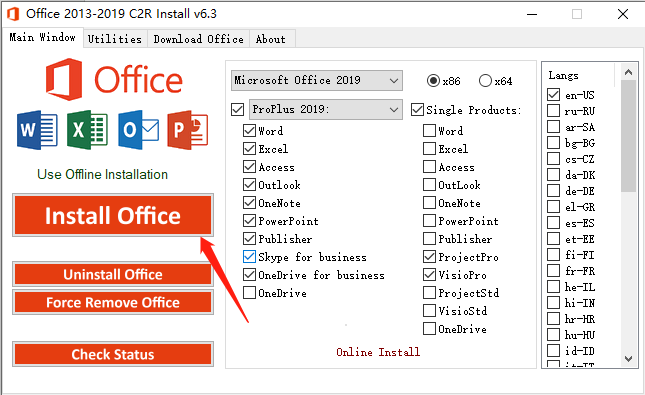Check the cs-CZ language
This screenshot has width=645, height=395.
click(554, 158)
